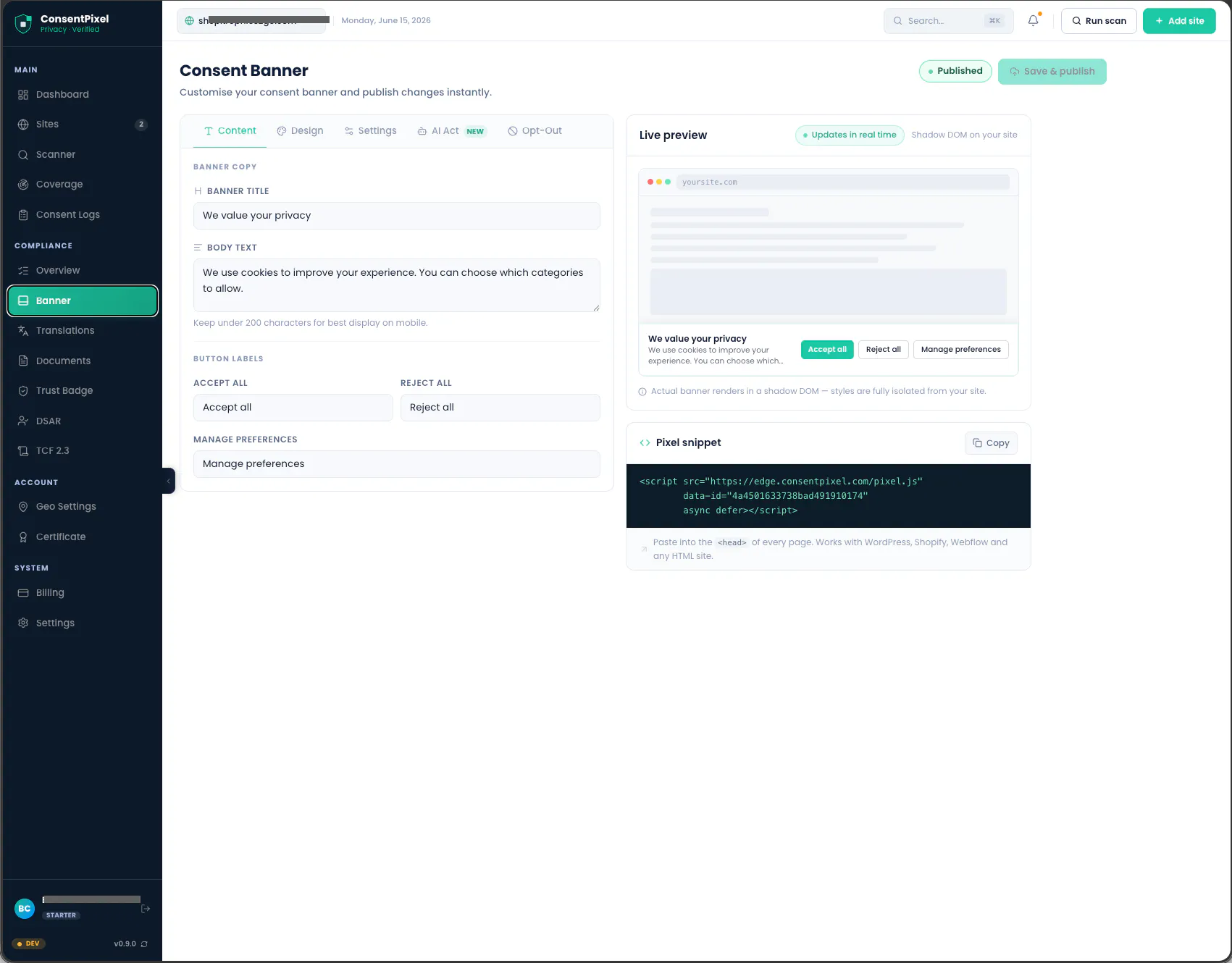Click the Live preview heading
The image size is (1232, 963).
tap(674, 135)
